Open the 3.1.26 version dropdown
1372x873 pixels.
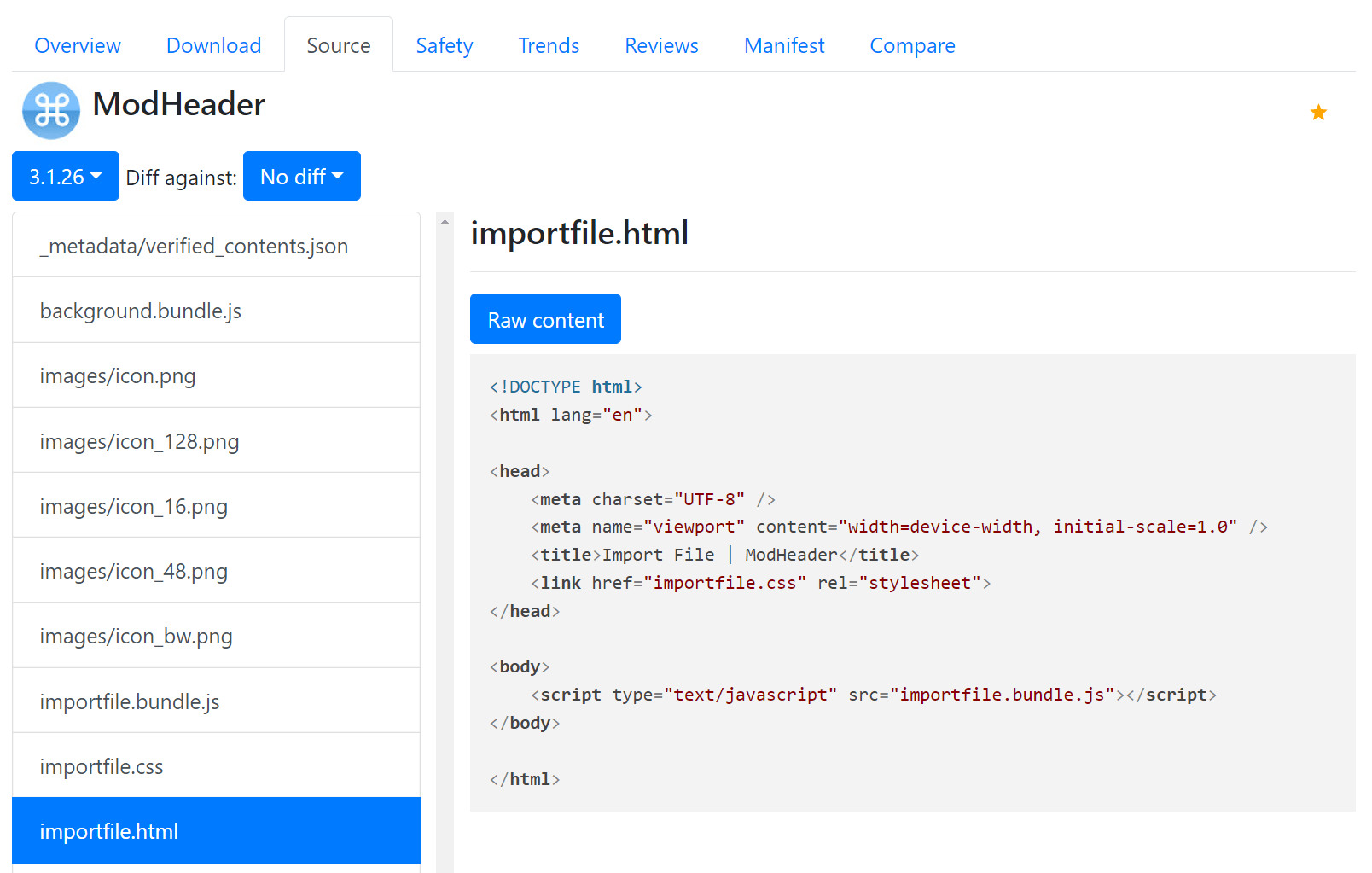(66, 177)
